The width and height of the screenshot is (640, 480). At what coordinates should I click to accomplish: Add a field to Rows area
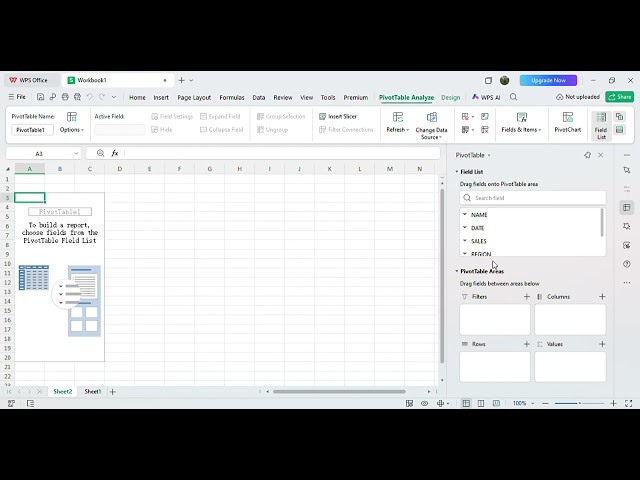click(527, 344)
